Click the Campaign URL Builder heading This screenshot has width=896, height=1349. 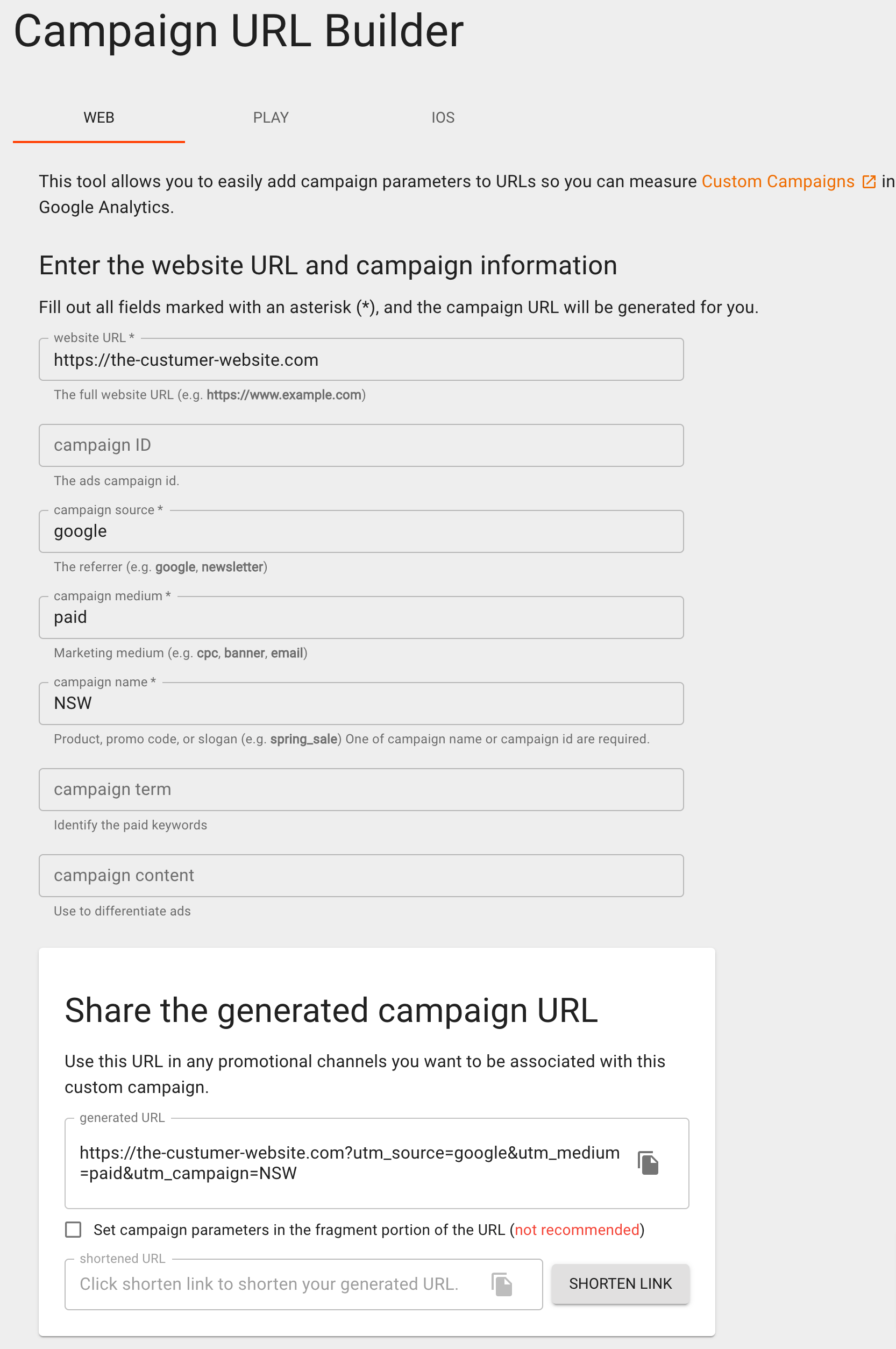[238, 31]
